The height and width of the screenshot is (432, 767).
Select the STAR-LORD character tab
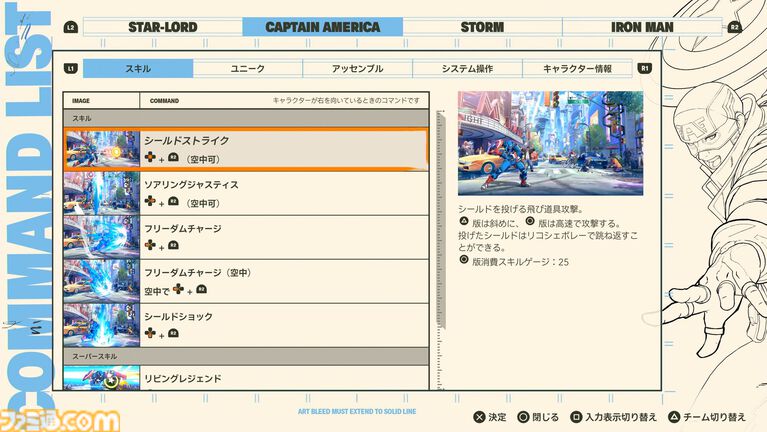coord(163,27)
